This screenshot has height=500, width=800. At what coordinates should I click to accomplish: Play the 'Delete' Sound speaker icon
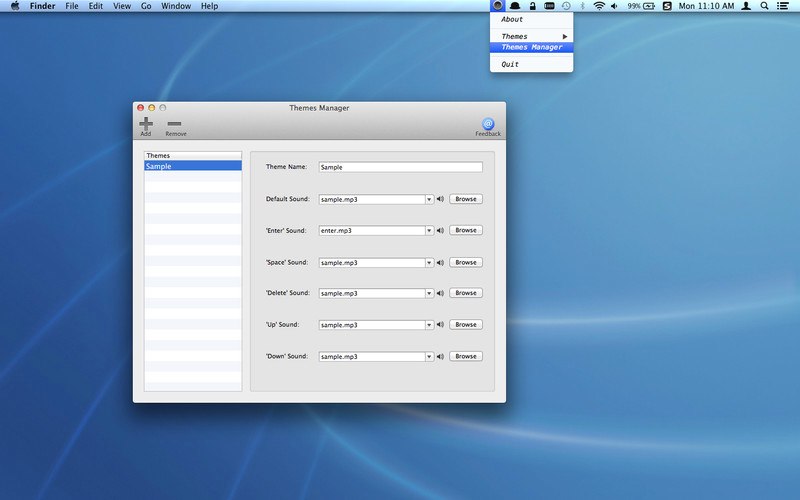440,293
